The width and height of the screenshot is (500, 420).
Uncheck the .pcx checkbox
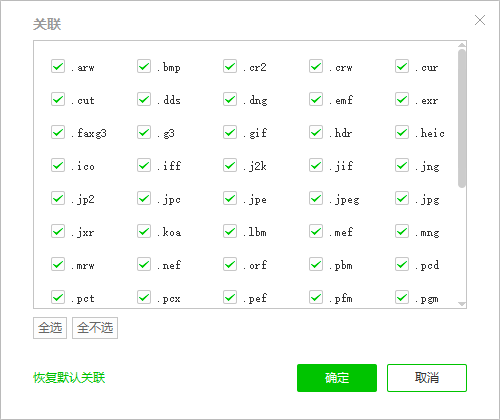click(144, 297)
